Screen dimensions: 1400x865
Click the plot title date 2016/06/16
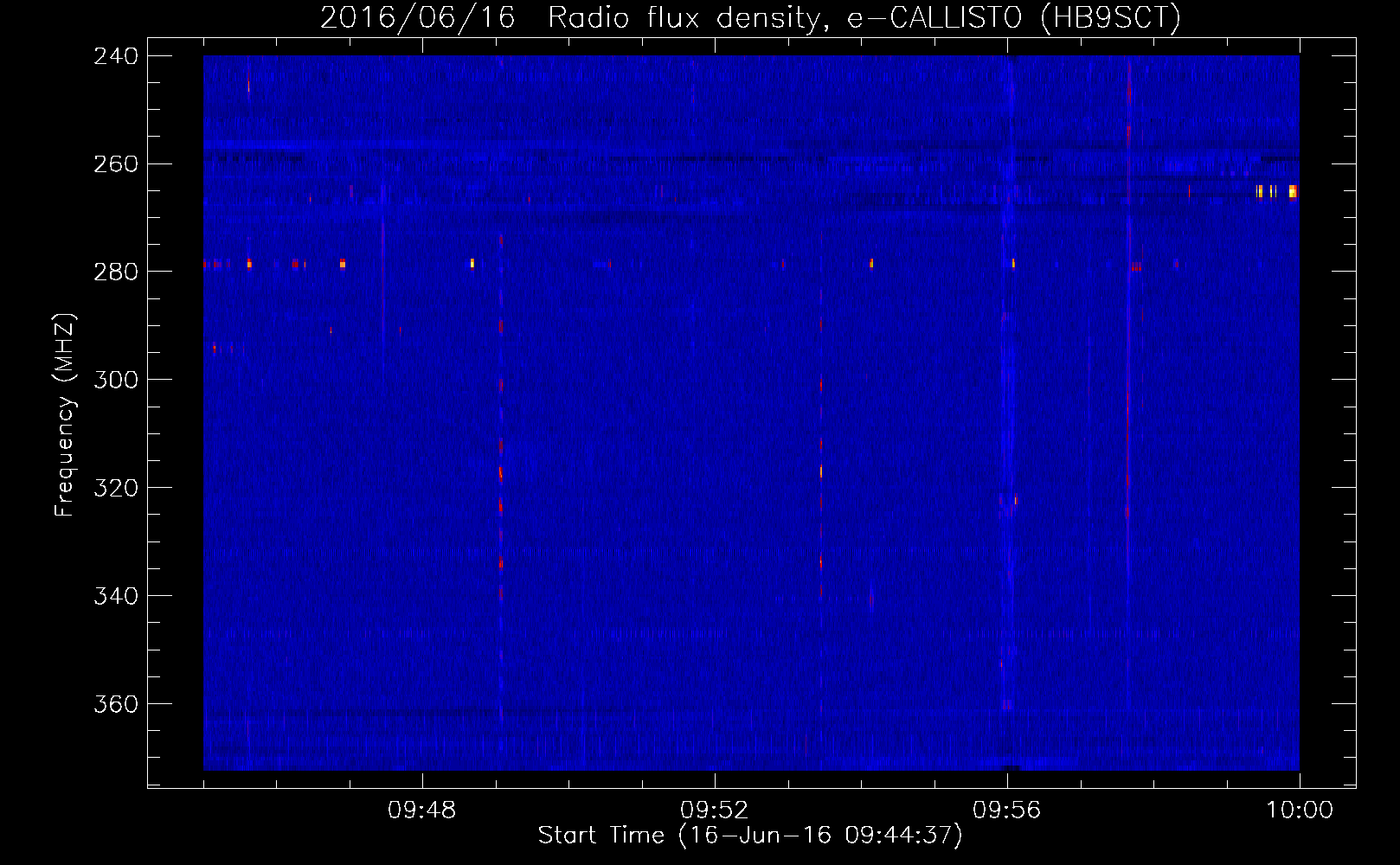pyautogui.click(x=417, y=17)
